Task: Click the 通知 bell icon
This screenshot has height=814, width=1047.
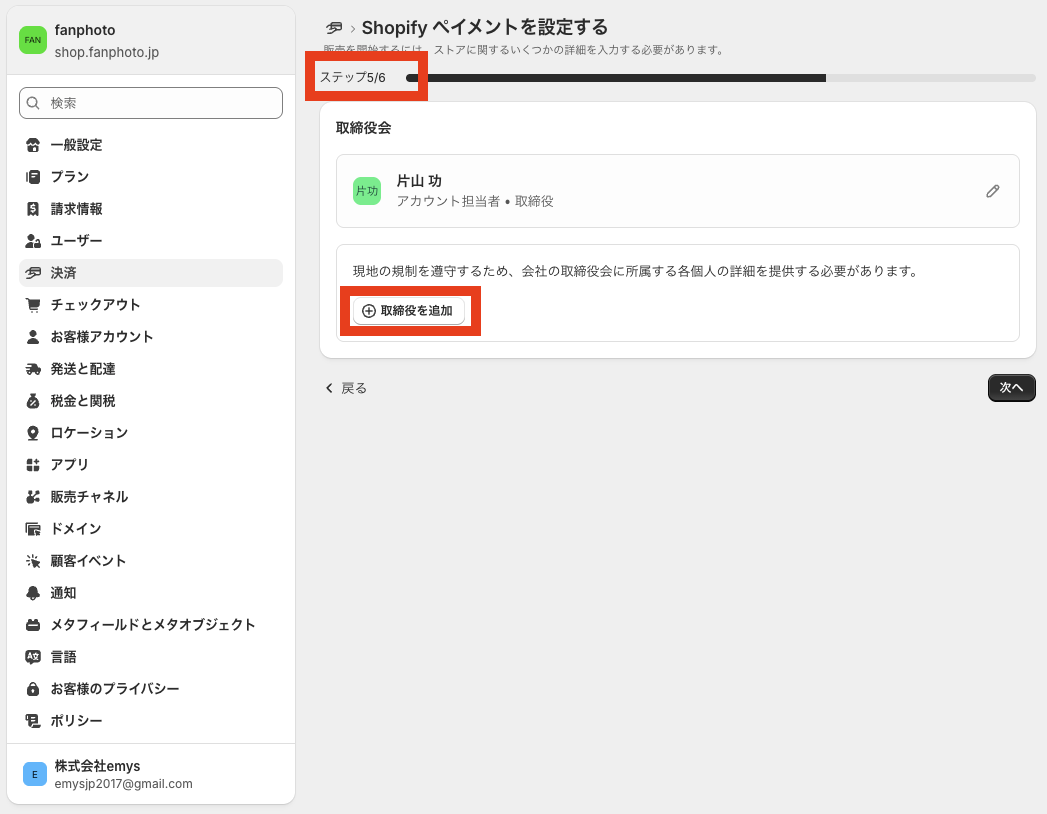Action: (x=33, y=593)
